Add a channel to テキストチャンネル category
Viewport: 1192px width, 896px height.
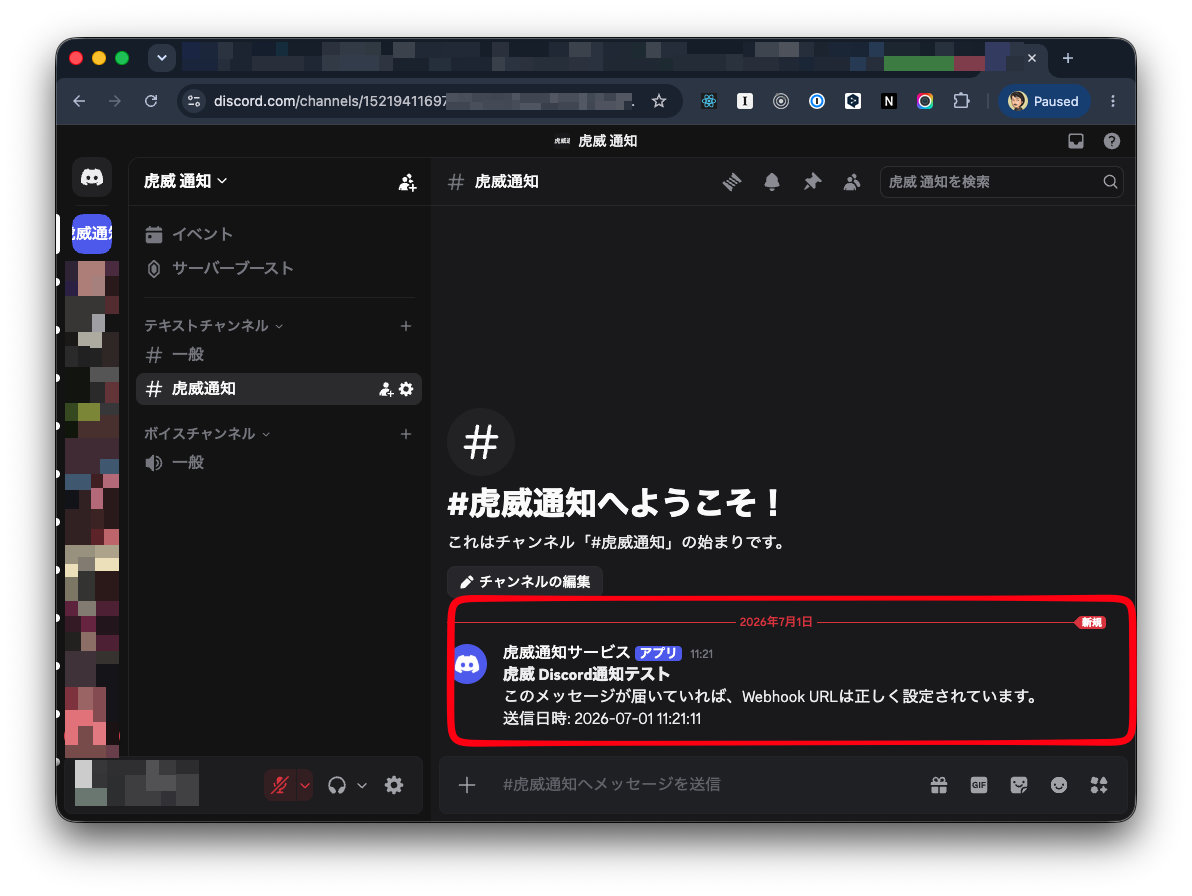(x=406, y=326)
